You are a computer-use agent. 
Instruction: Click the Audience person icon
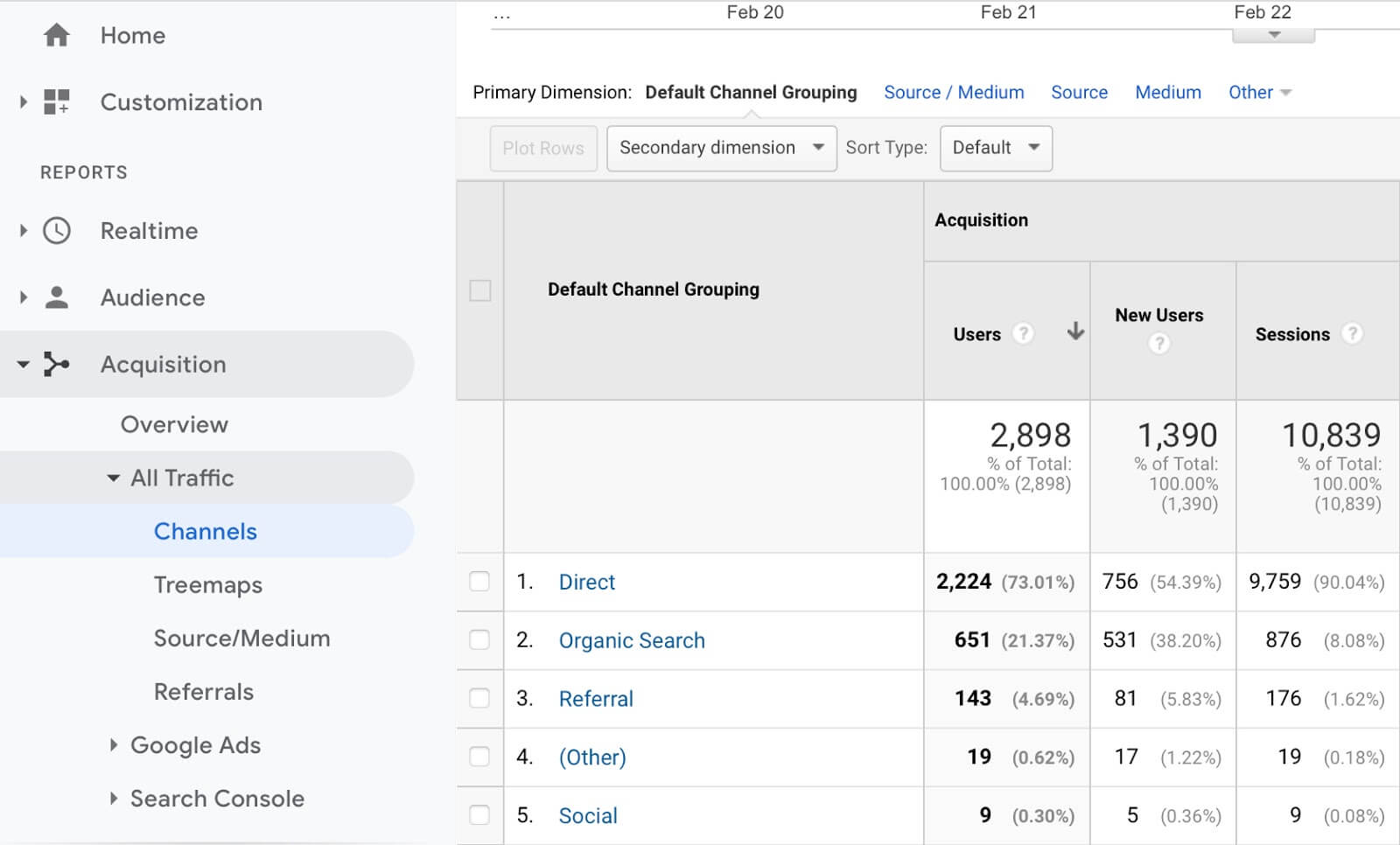[57, 297]
